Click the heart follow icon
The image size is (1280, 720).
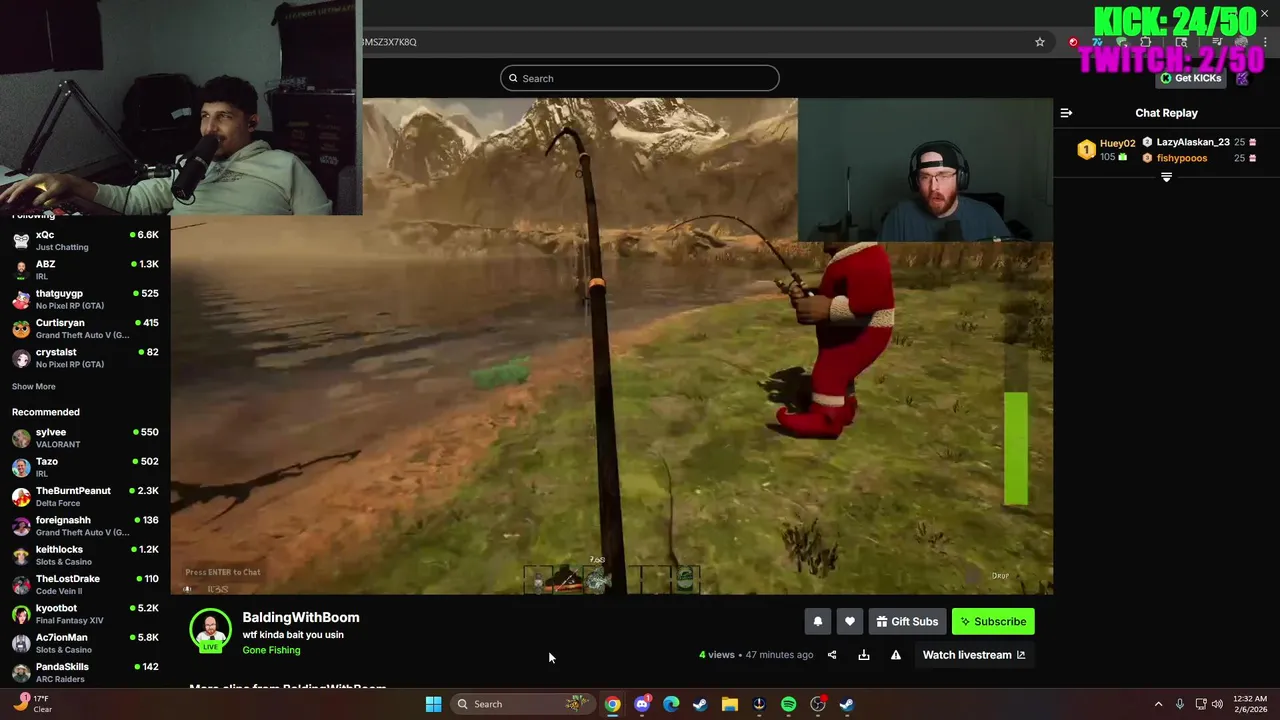coord(849,621)
